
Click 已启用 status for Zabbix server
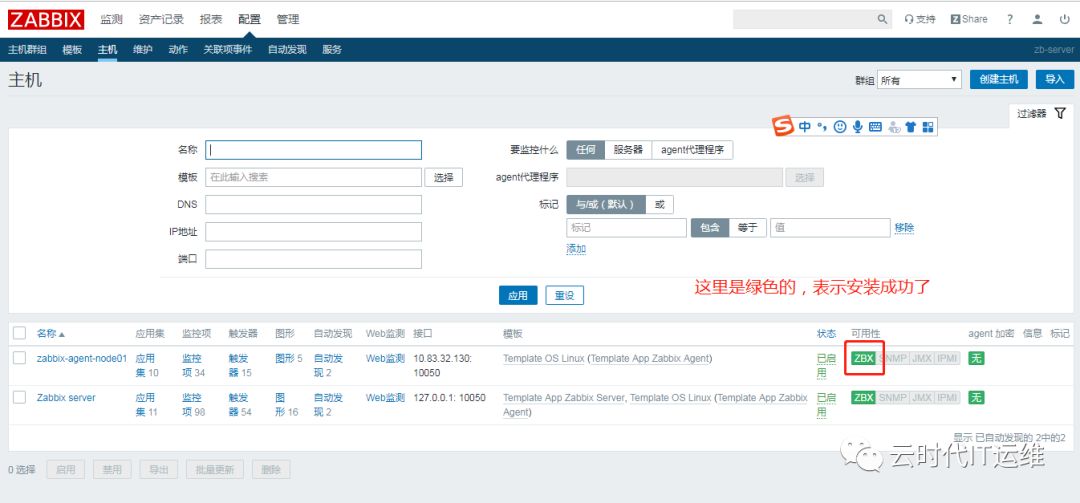click(826, 404)
